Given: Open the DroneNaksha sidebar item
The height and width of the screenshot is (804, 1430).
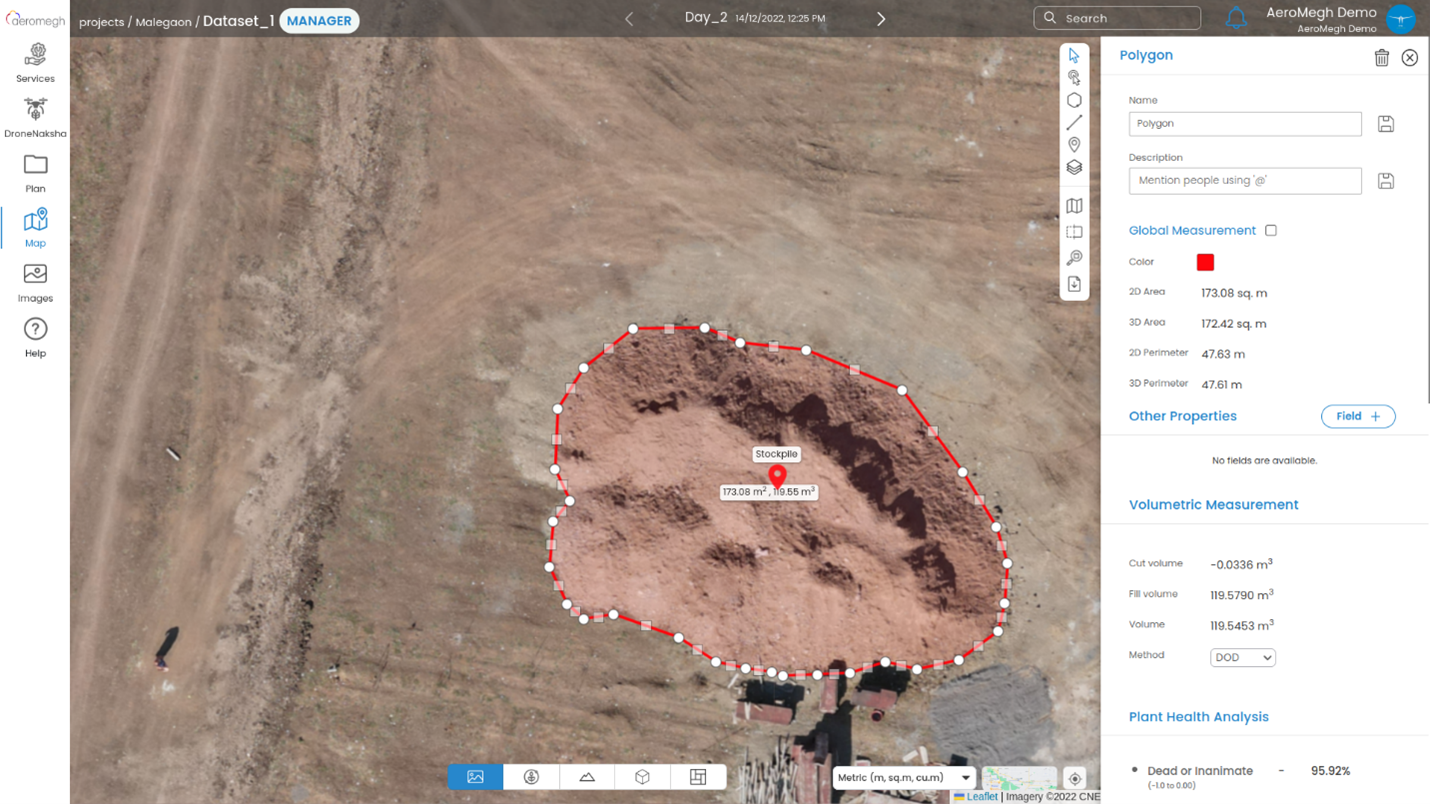Looking at the screenshot, I should pos(35,118).
